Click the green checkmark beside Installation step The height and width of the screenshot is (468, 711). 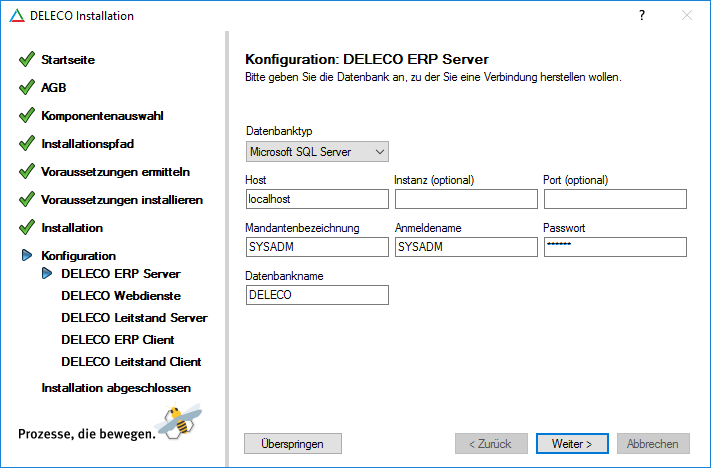coord(27,227)
